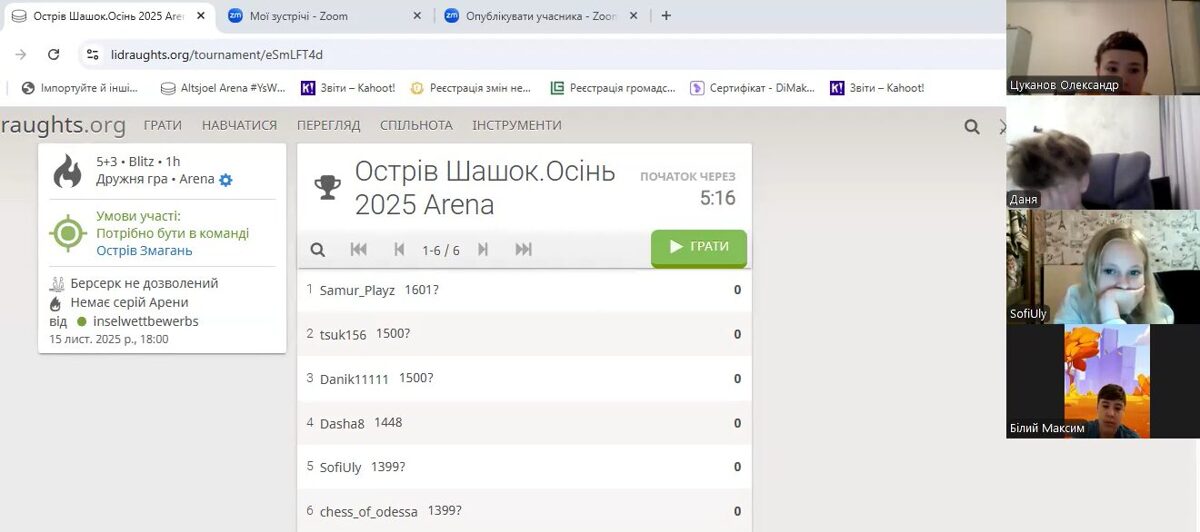The image size is (1200, 532).
Task: Open the СПІЛЬНОТА menu
Action: pos(416,125)
